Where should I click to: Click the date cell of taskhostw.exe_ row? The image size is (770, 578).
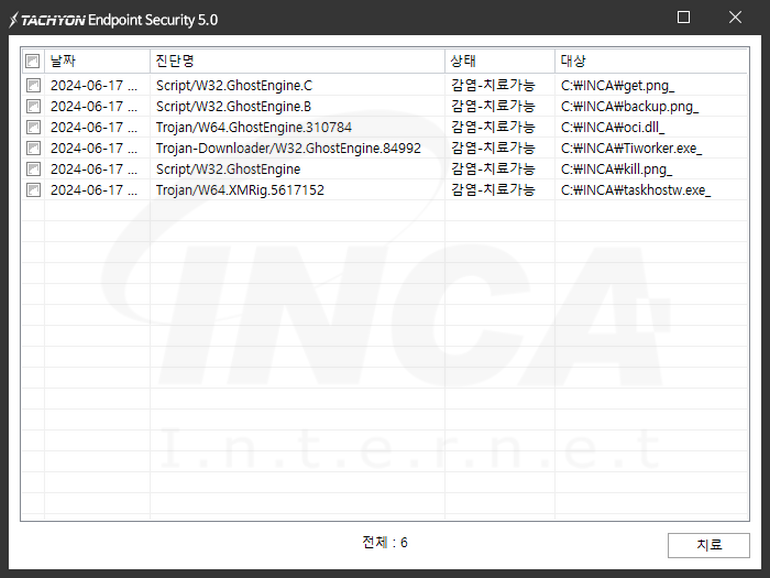[x=94, y=190]
